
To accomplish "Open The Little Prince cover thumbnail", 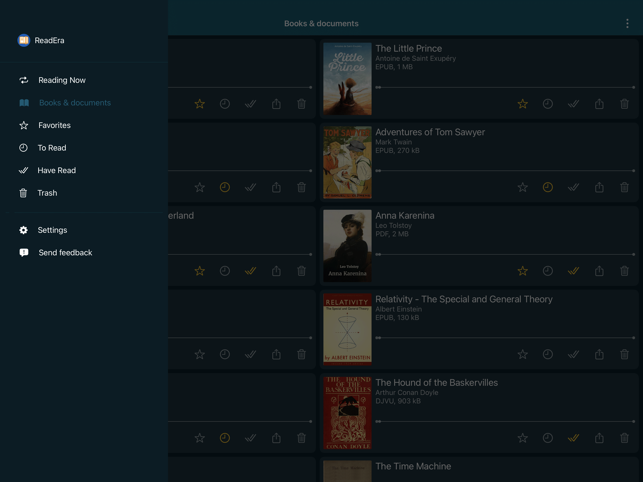I will pos(347,79).
